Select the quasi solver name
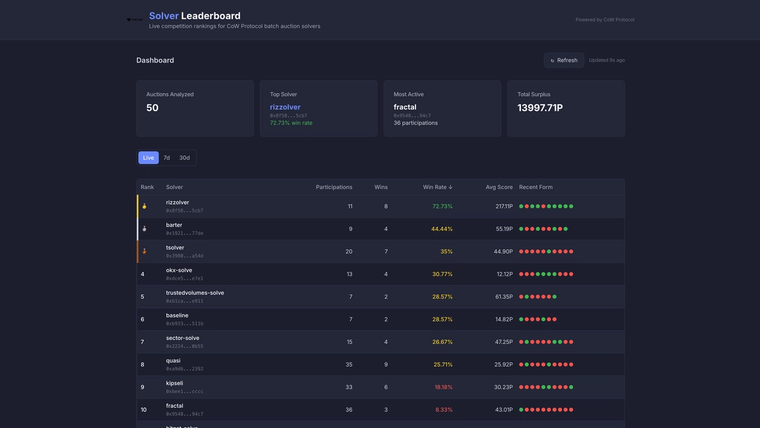760x428 pixels. (x=173, y=361)
